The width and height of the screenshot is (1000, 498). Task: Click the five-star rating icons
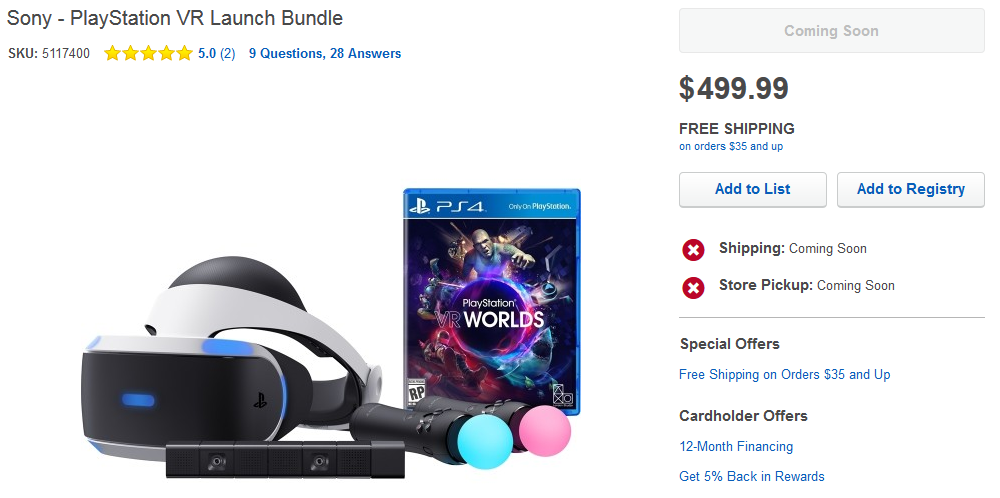[x=148, y=54]
